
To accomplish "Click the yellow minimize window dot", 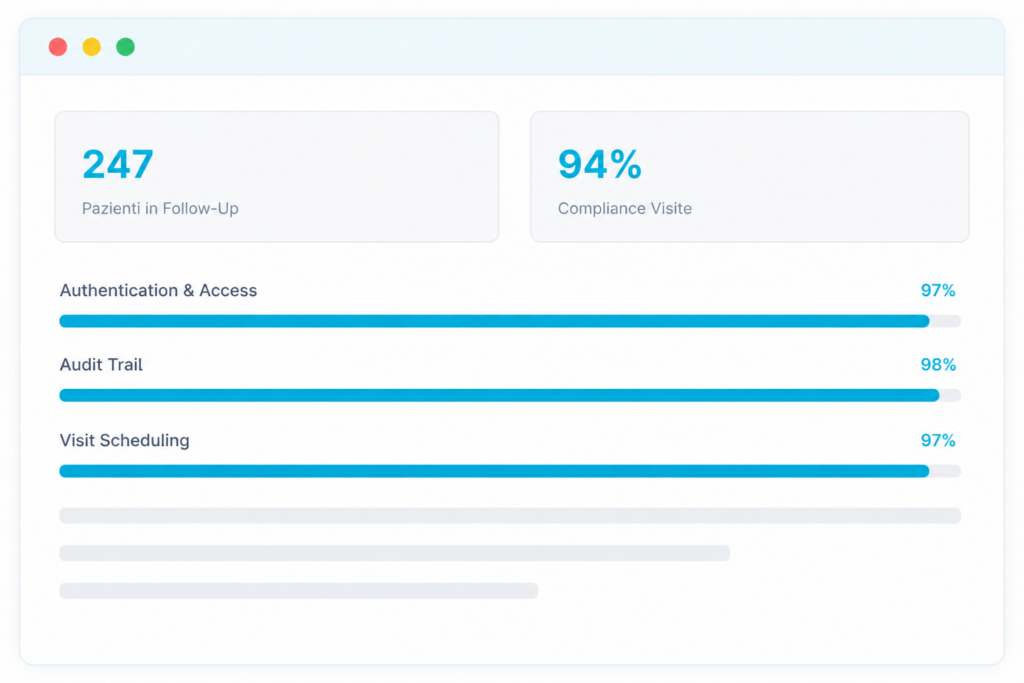I will click(91, 47).
